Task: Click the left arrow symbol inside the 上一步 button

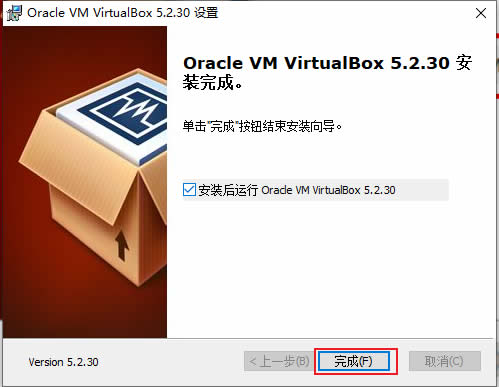Action: pos(253,362)
